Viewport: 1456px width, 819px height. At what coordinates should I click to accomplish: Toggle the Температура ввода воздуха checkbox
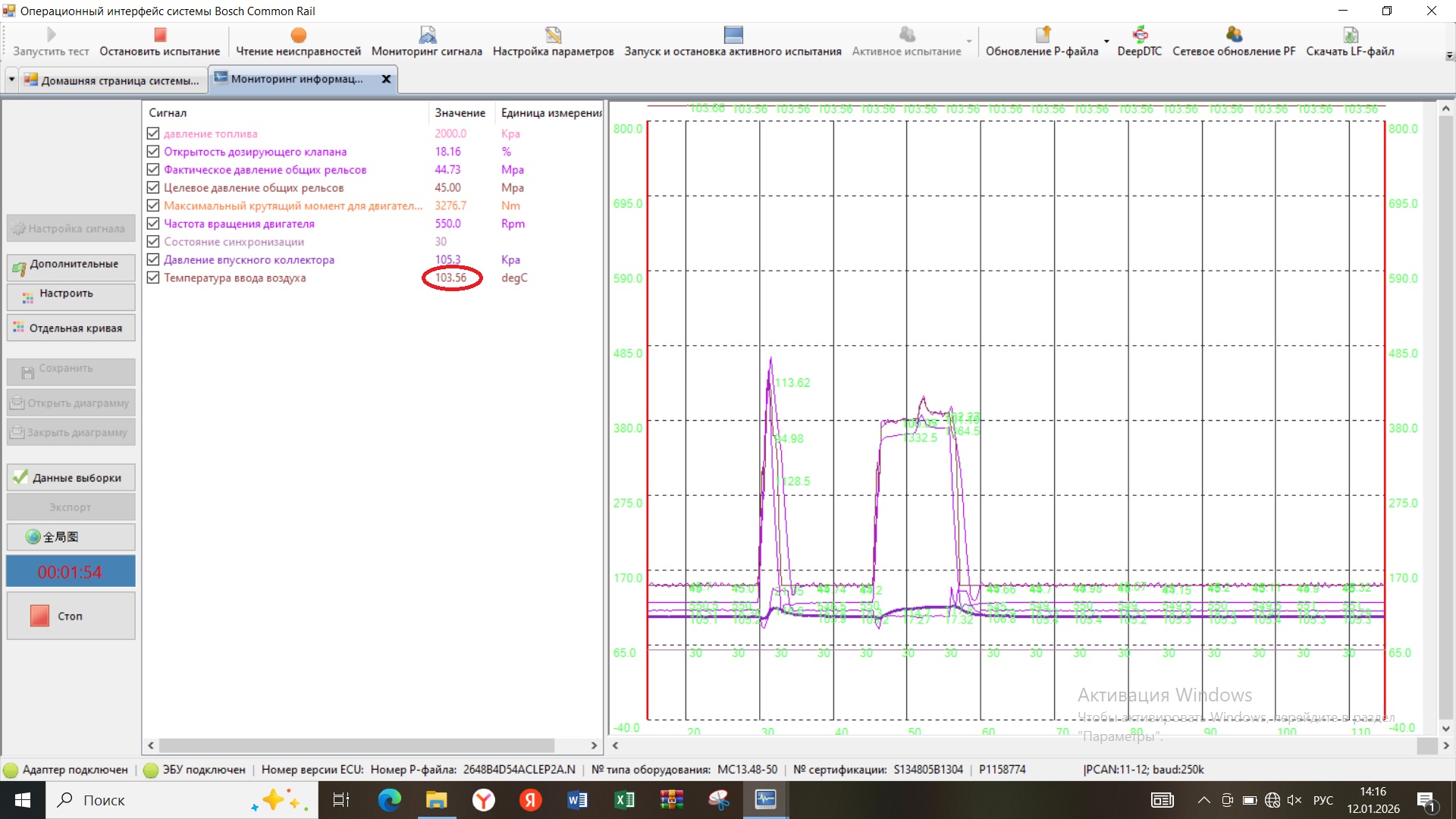point(153,278)
